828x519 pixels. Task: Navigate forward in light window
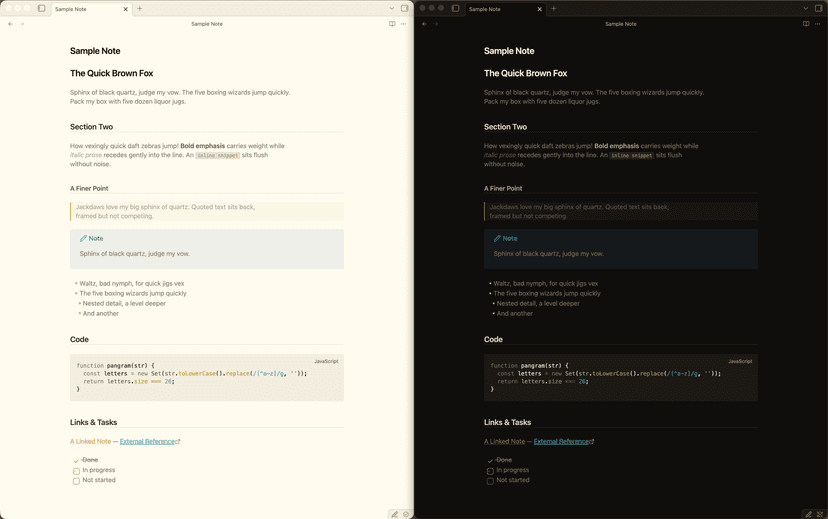(22, 24)
